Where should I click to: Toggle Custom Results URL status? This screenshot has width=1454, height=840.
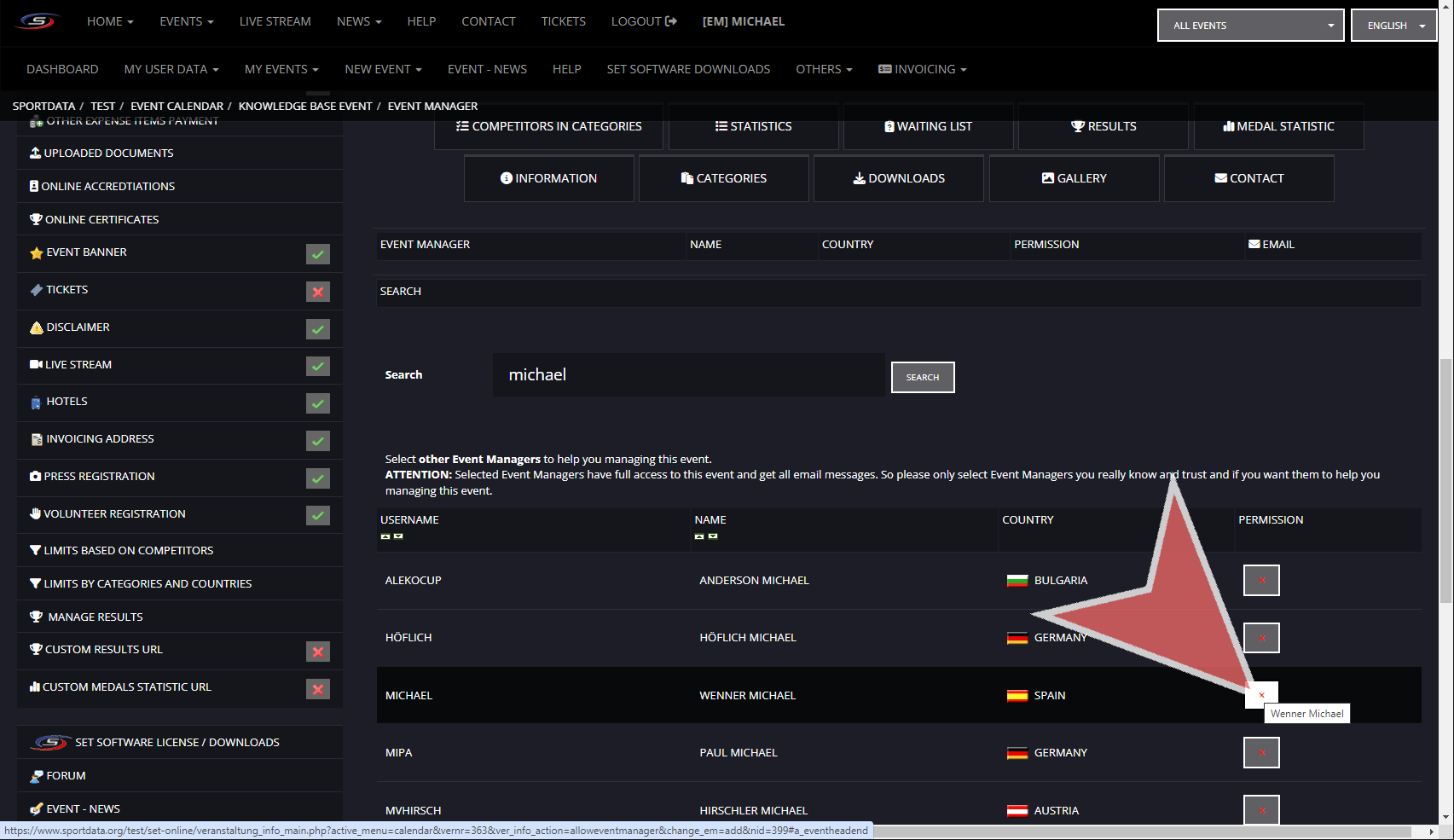(x=317, y=652)
